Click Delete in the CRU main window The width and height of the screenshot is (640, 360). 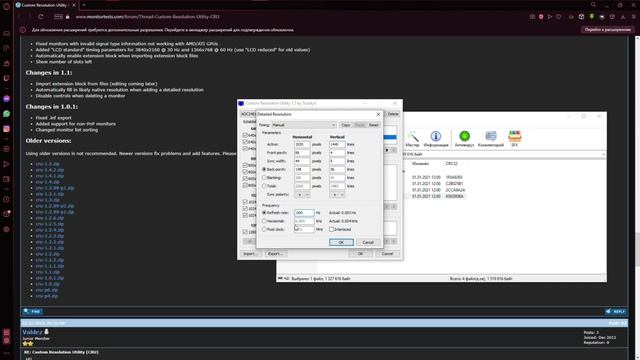coord(393,114)
